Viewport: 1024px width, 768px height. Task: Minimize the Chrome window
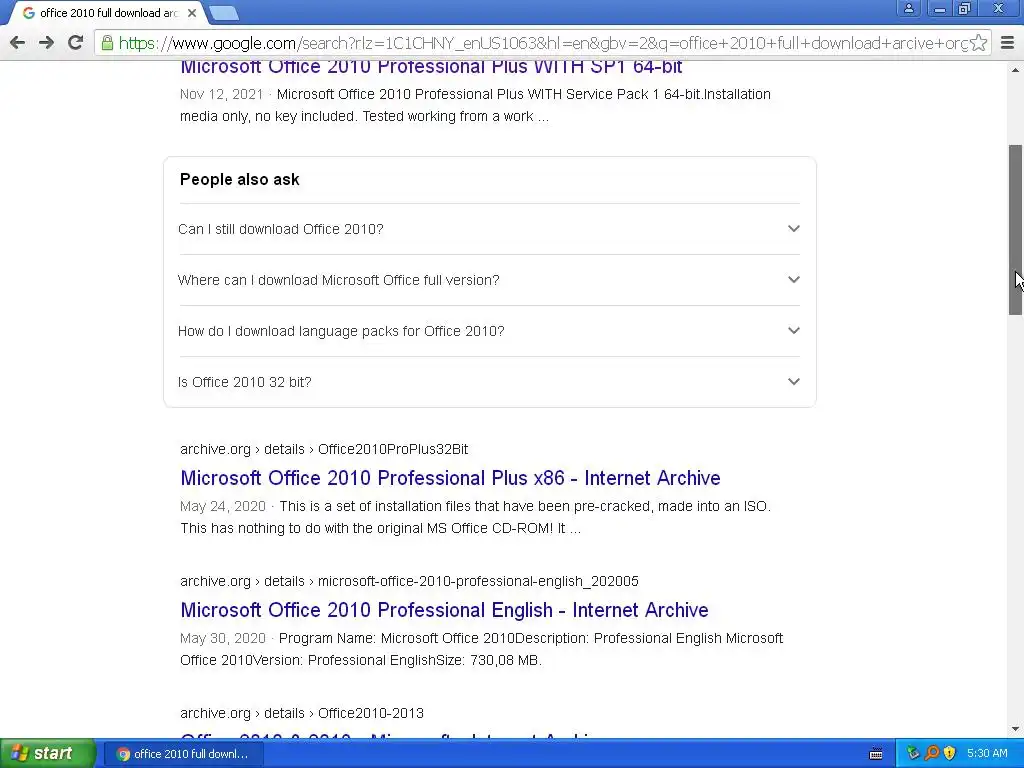940,8
